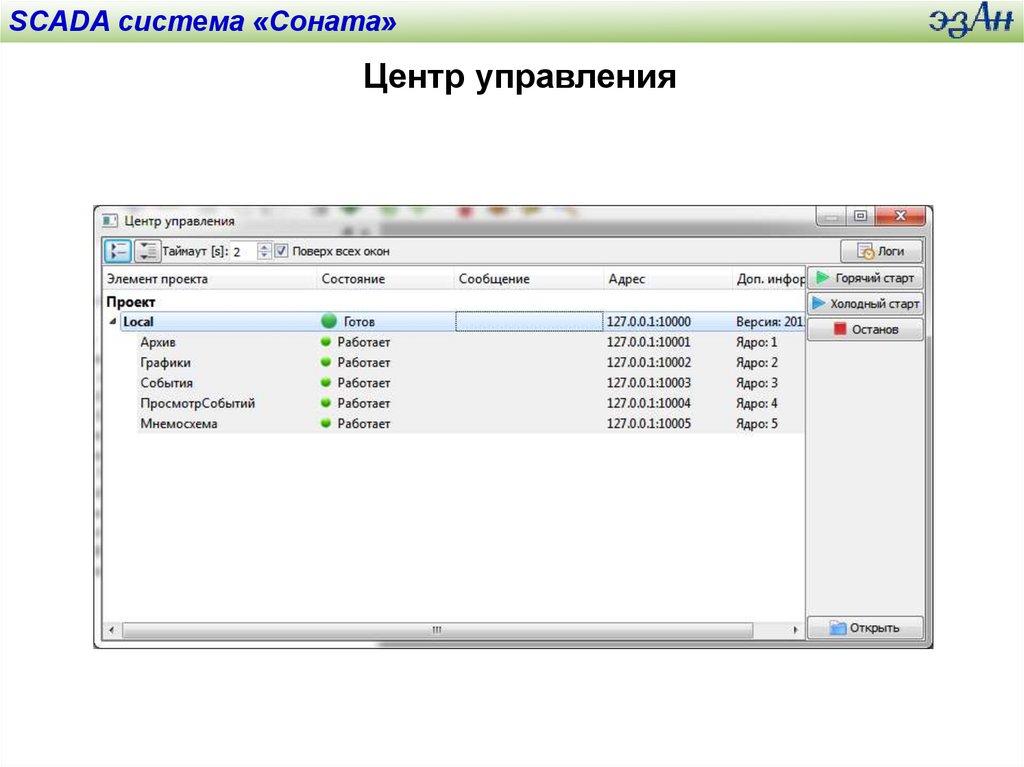Toggle the Поверх всех окон checkbox
1024x767 pixels.
click(282, 251)
